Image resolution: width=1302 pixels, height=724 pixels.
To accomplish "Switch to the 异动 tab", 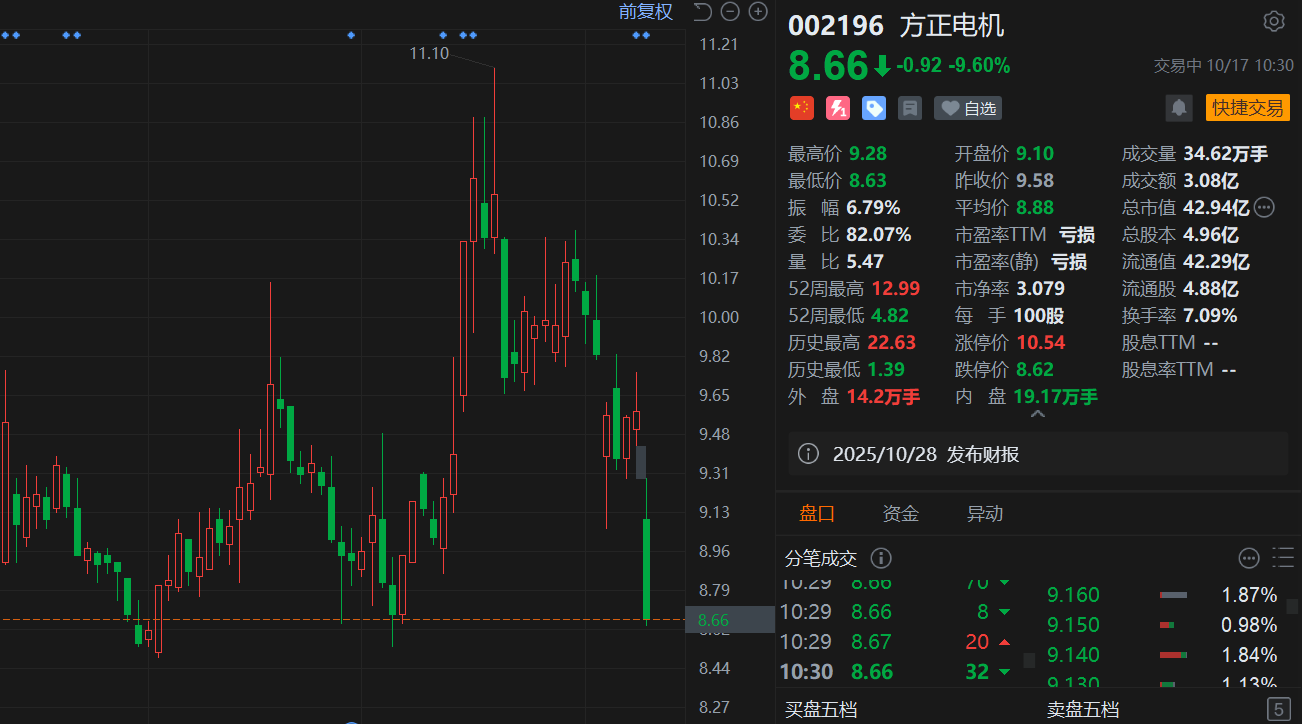I will pos(984,514).
